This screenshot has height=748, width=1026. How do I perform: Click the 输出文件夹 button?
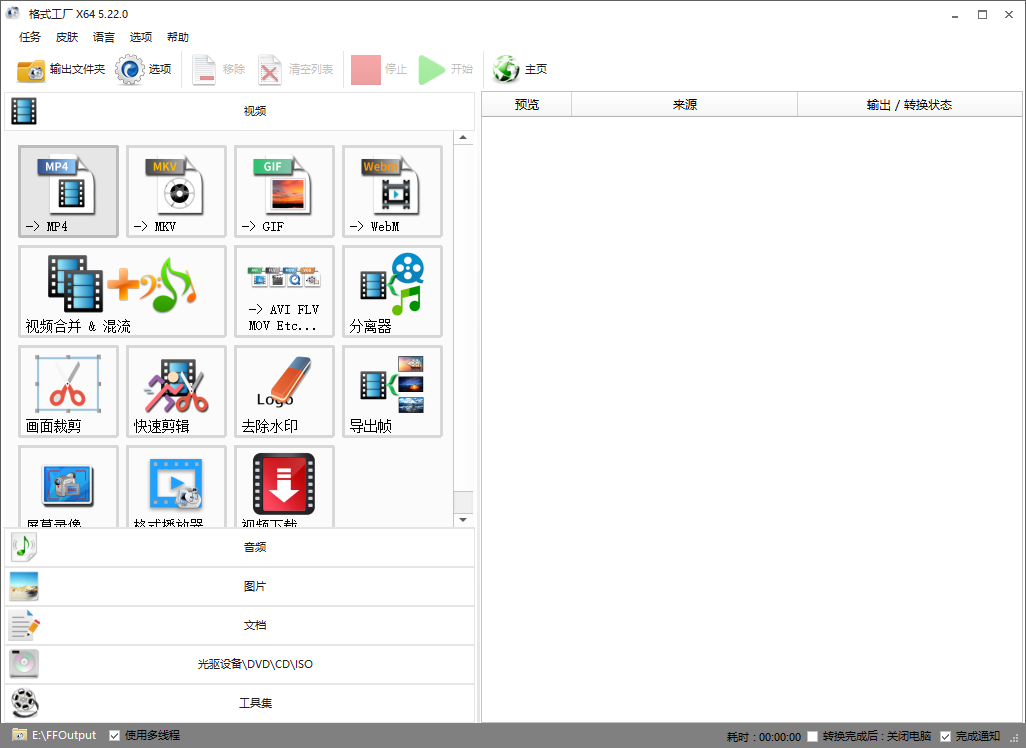[x=61, y=69]
